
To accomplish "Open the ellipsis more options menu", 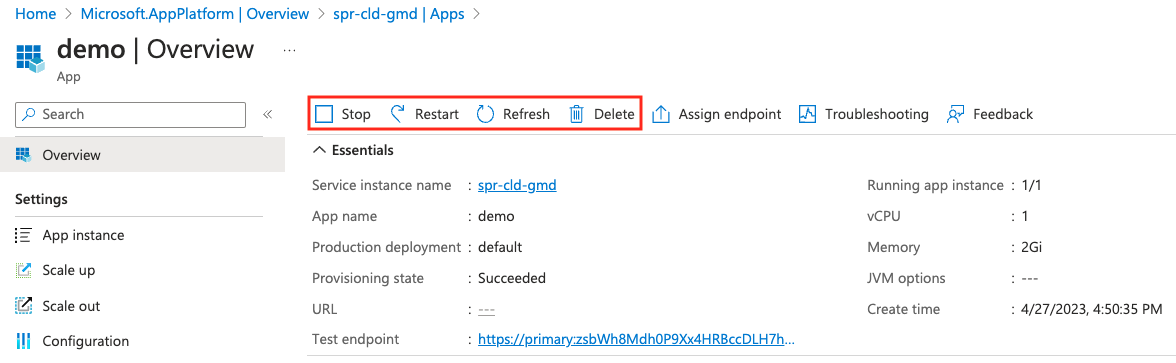I will 289,50.
